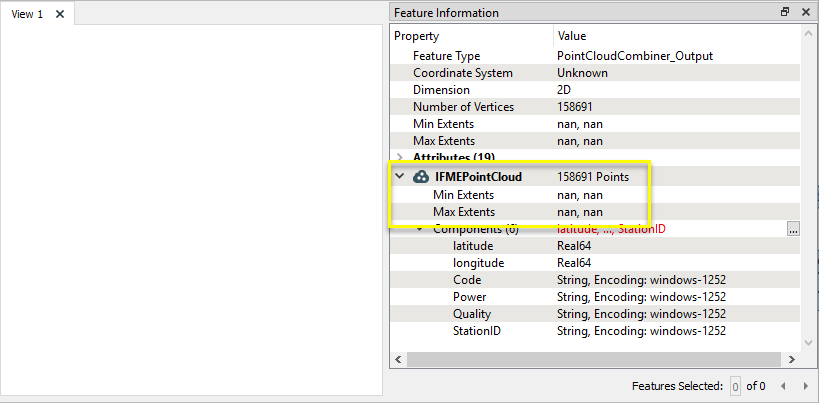Open the components ellipsis button

[x=793, y=229]
